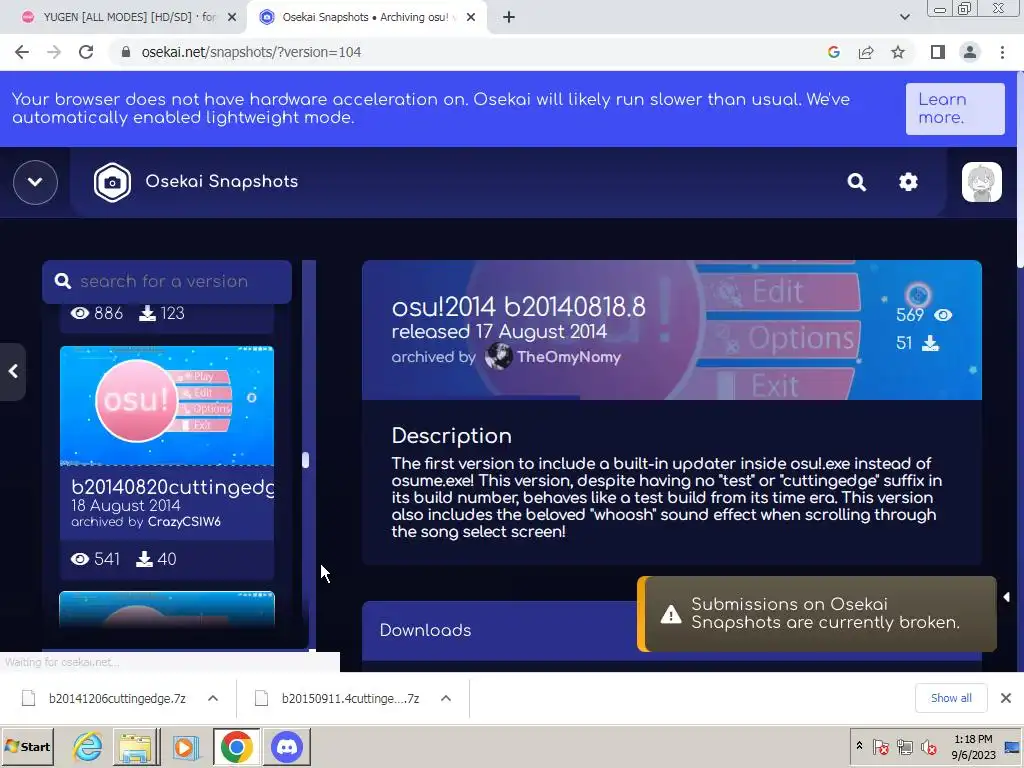Bookmark this page with star
This screenshot has height=768, width=1024.
[898, 52]
